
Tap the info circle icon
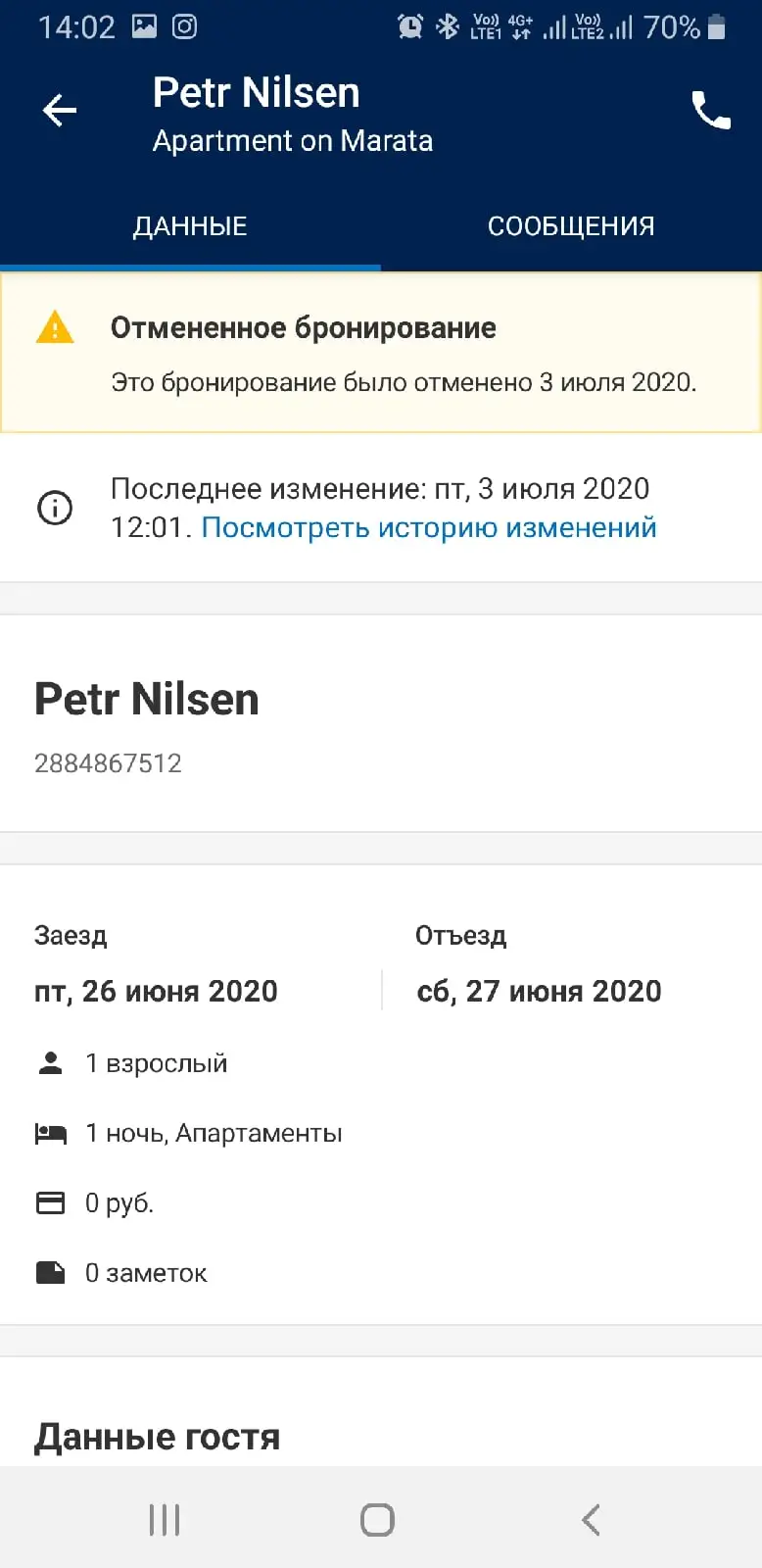(x=55, y=508)
